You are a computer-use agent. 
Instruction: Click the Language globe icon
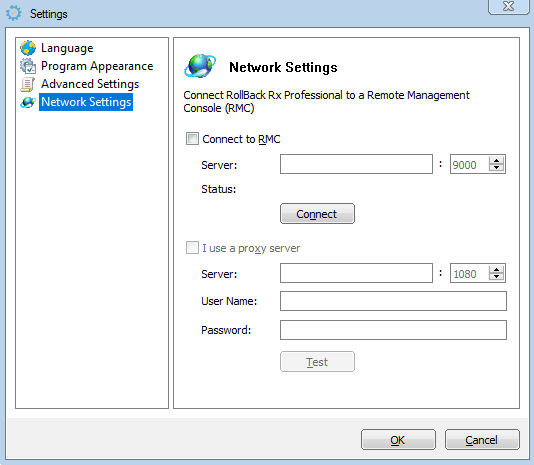28,48
